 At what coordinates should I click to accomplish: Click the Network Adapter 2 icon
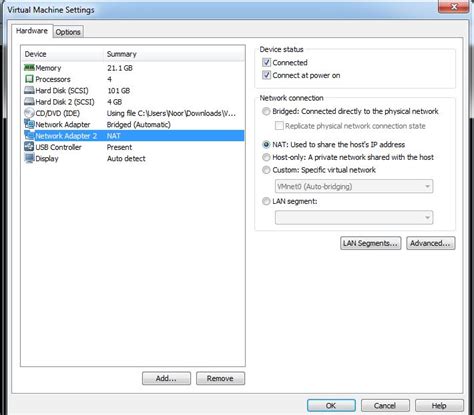29,136
